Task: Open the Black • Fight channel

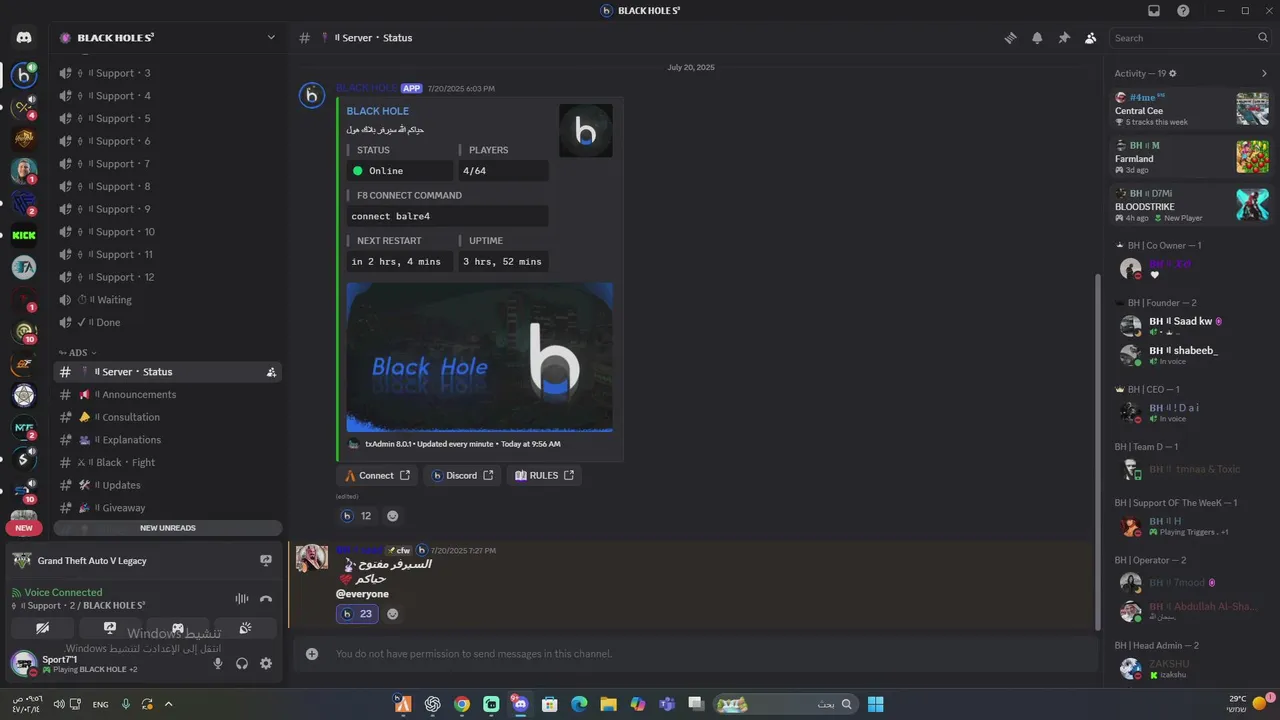Action: coord(167,463)
